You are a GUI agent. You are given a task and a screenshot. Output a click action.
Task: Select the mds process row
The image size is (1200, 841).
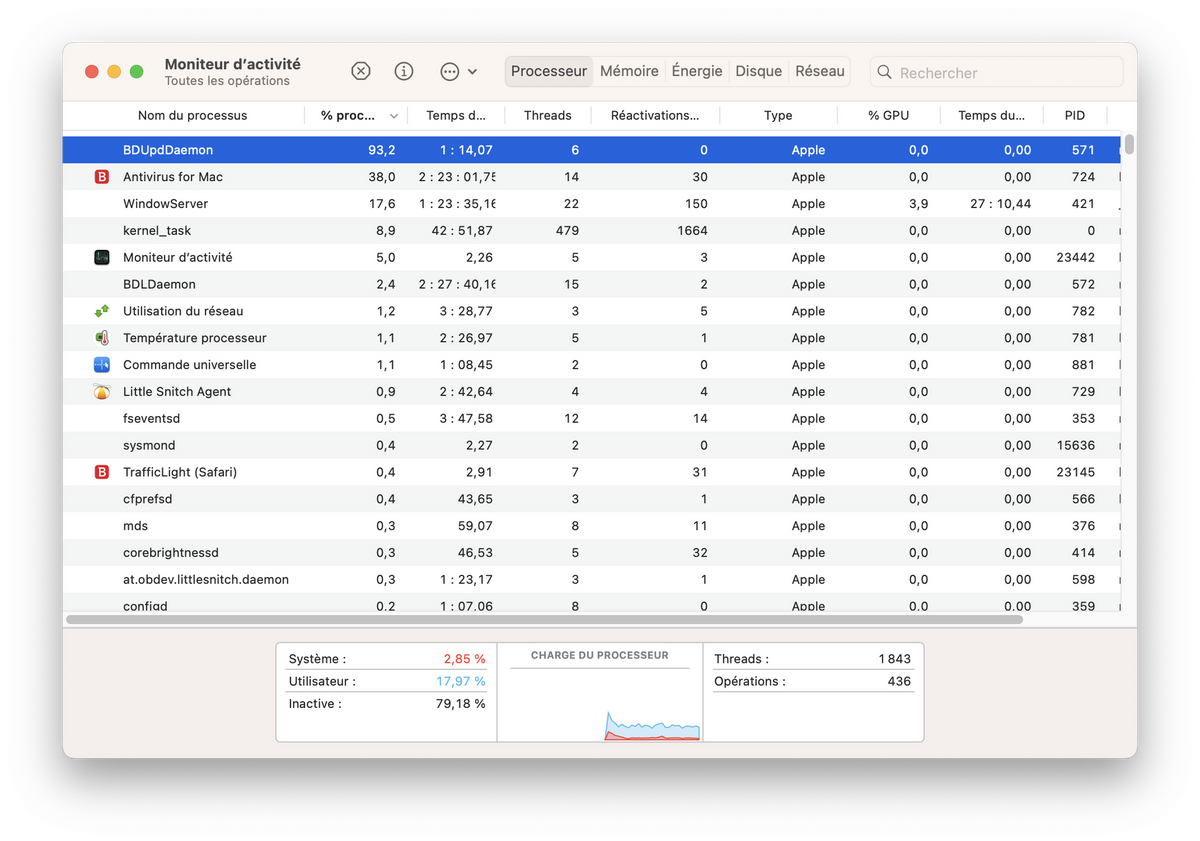[x=591, y=526]
